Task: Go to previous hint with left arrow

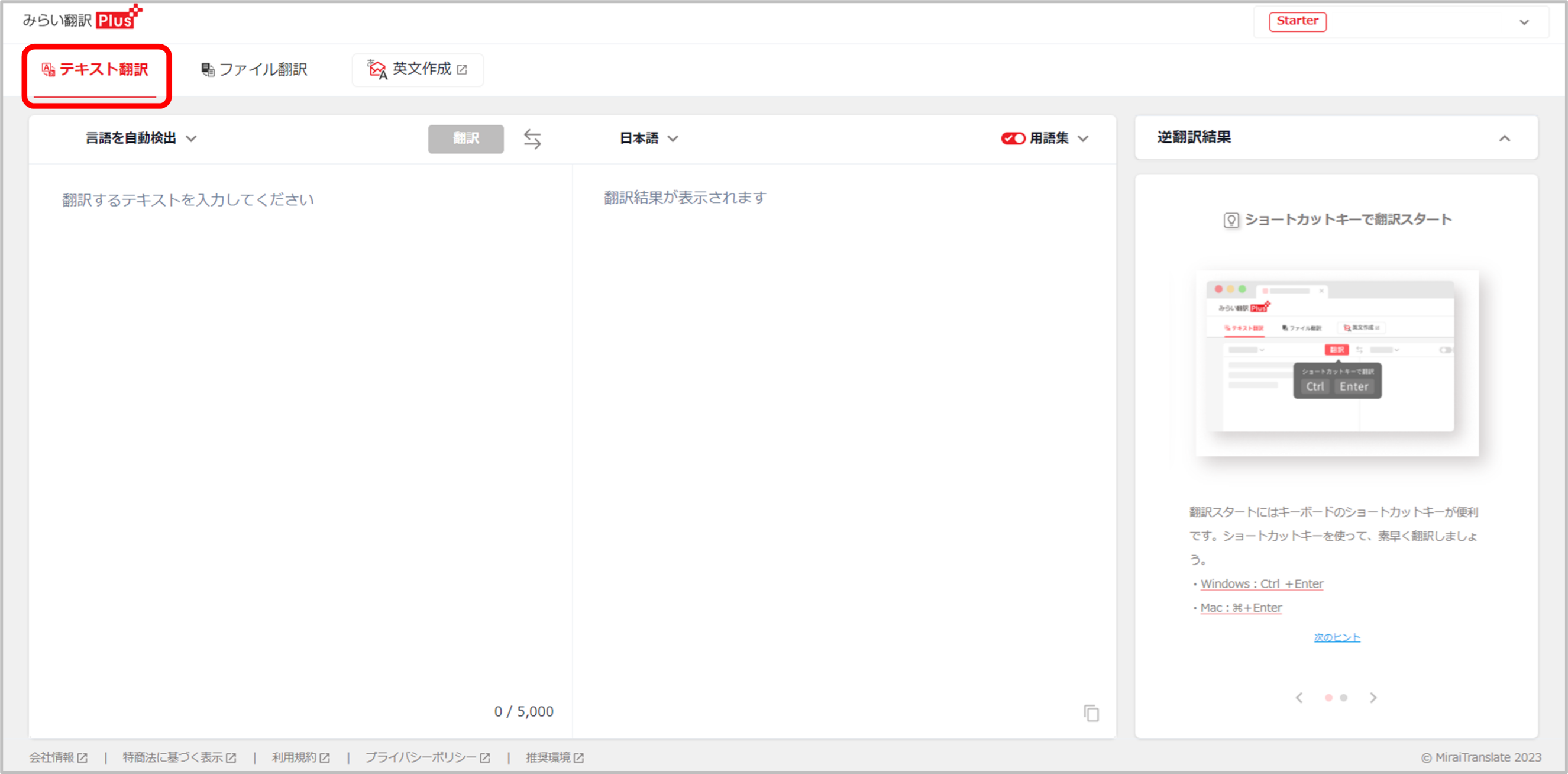Action: [x=1299, y=697]
